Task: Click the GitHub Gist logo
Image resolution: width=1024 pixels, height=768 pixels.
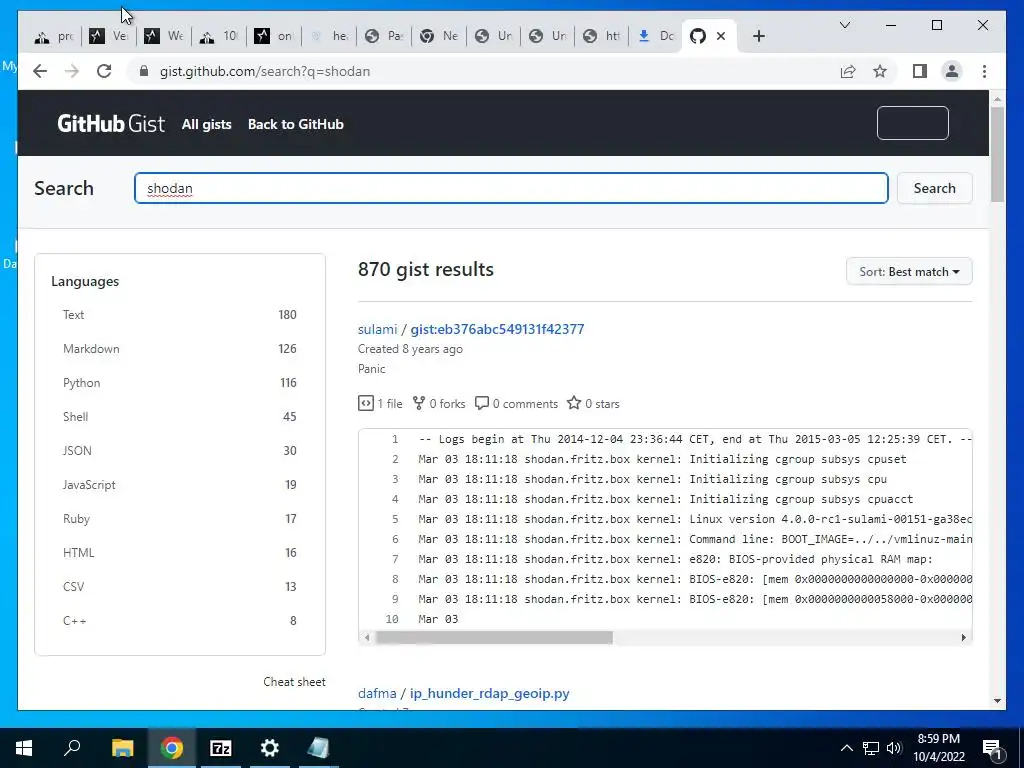Action: tap(111, 123)
